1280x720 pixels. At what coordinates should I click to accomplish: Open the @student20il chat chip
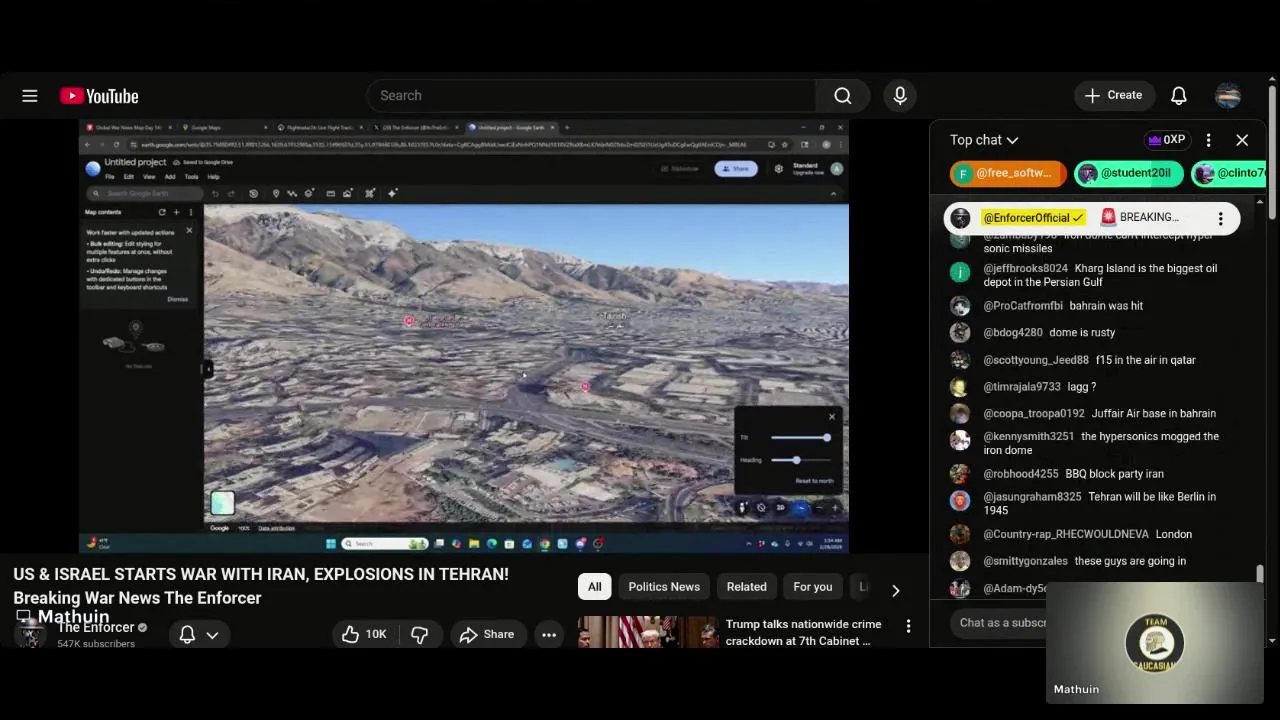(x=1129, y=173)
